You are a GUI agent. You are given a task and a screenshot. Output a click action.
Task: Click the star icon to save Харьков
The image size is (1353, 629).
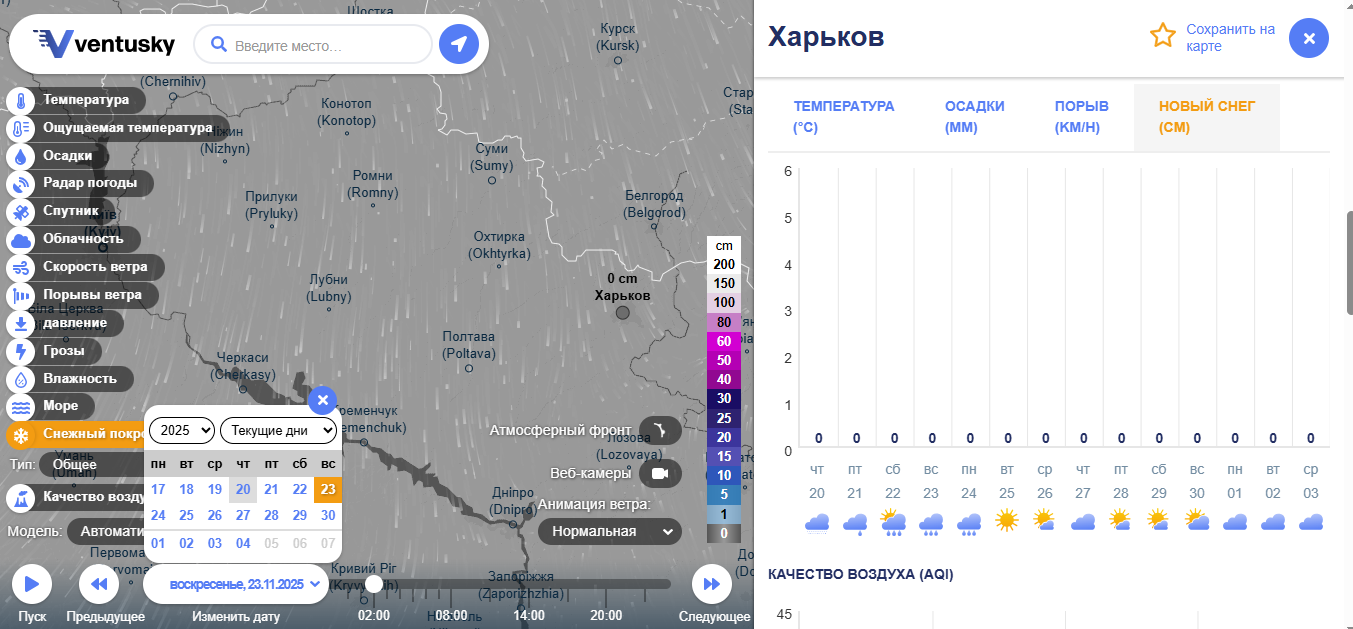[1162, 37]
